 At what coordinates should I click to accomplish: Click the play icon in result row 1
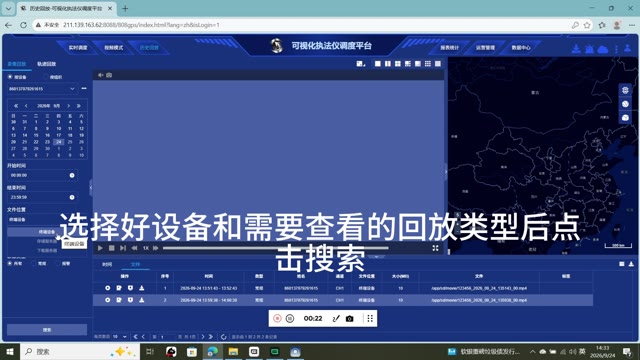[x=107, y=288]
